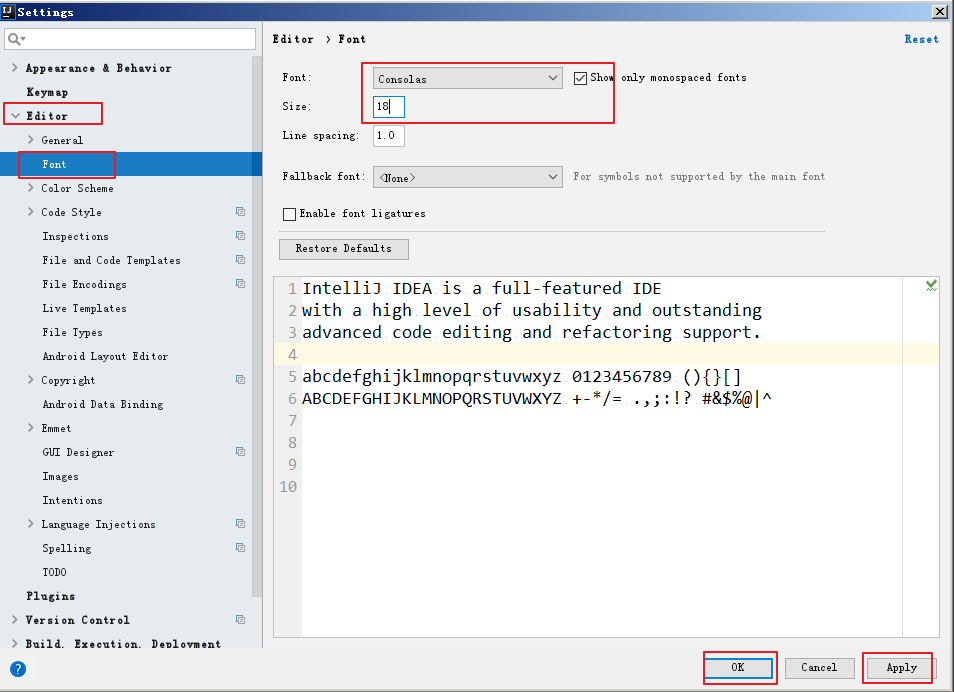Viewport: 954px width, 692px height.
Task: Click the settings search field
Action: coord(130,39)
